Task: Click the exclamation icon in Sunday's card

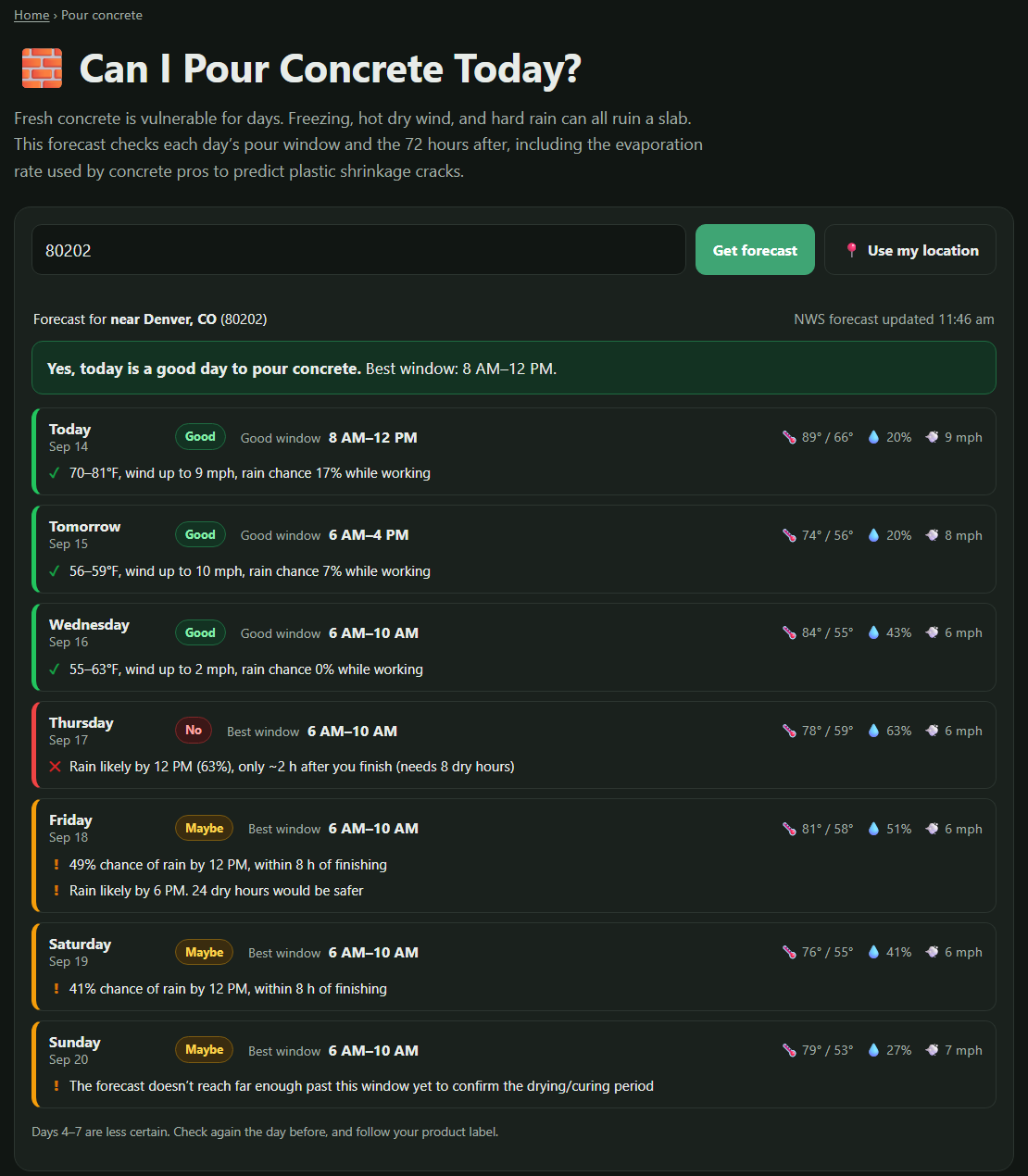Action: click(x=56, y=1086)
